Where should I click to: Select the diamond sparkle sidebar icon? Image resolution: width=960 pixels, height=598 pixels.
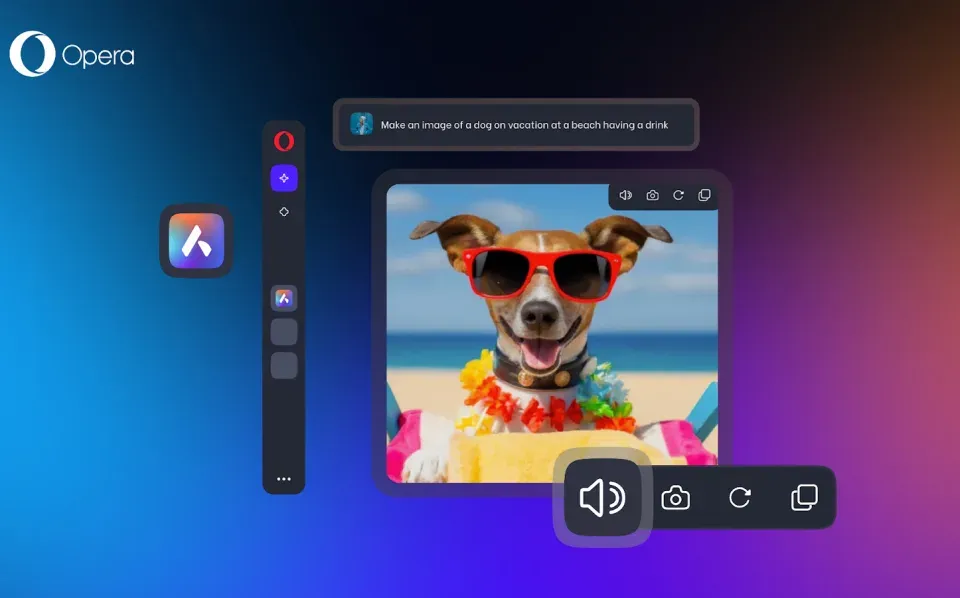[x=283, y=211]
